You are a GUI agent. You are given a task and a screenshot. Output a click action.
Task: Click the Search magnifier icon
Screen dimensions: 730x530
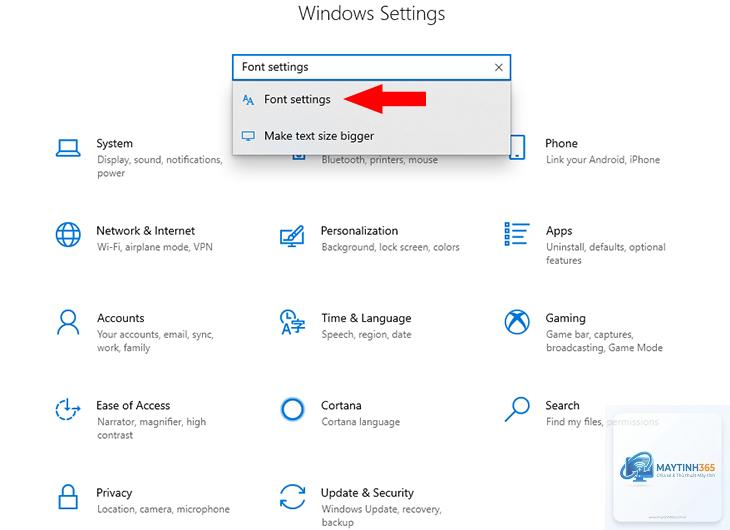(517, 409)
